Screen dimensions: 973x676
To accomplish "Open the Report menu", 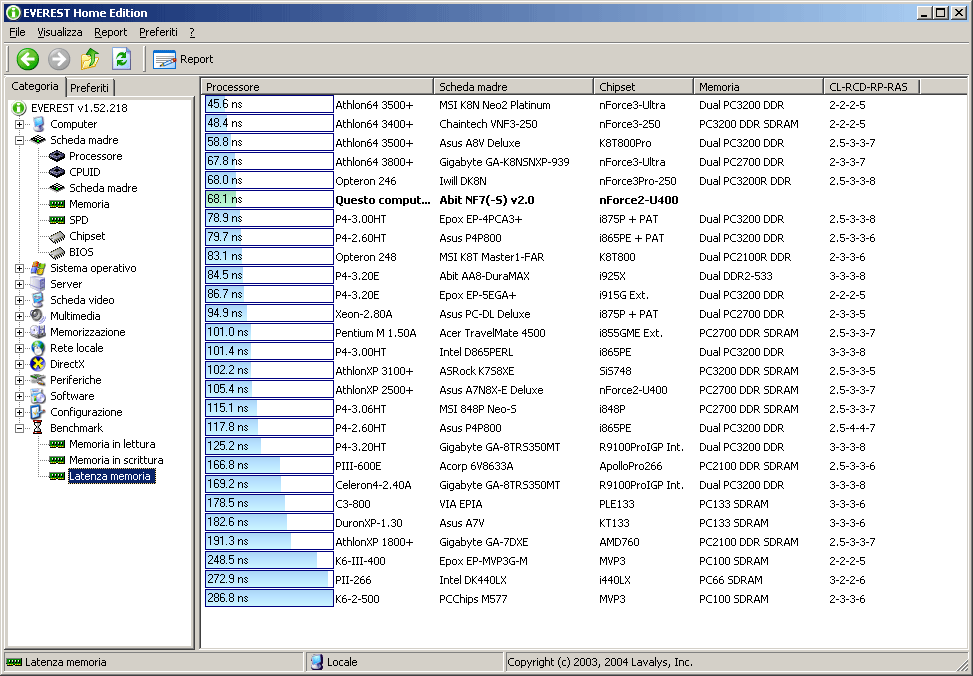I will click(110, 32).
